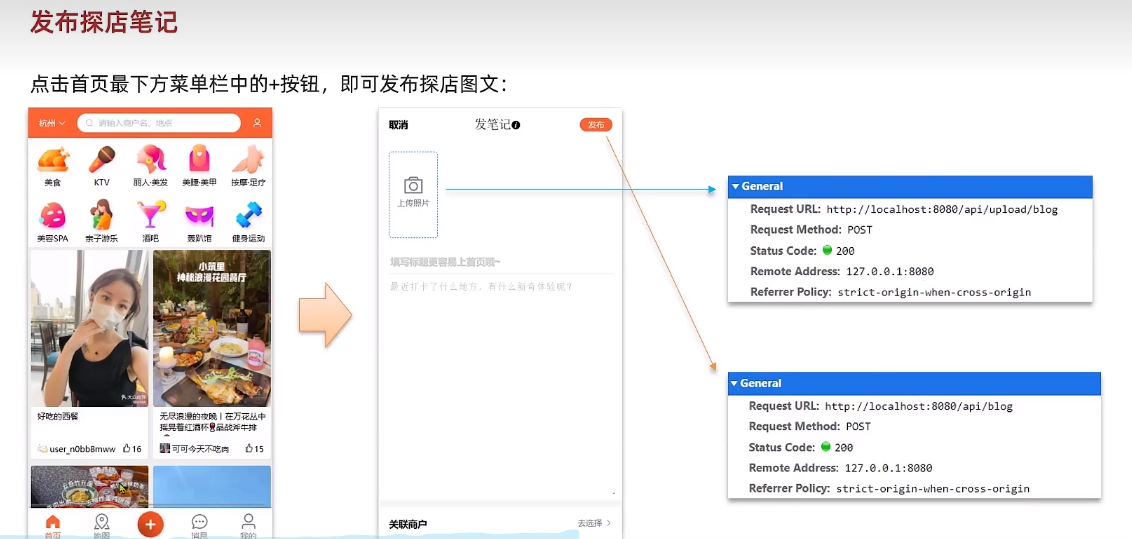Screen dimensions: 1132x539
Task: Open the 美食 food category icon
Action: coord(53,160)
